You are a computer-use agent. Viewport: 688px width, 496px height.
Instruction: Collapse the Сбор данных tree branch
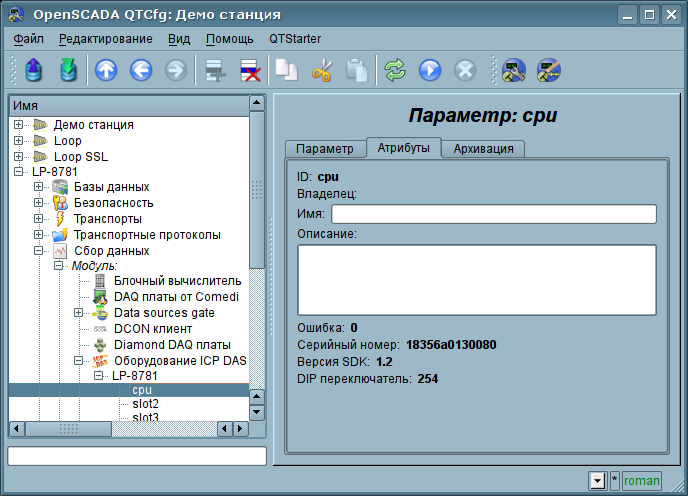(x=39, y=251)
